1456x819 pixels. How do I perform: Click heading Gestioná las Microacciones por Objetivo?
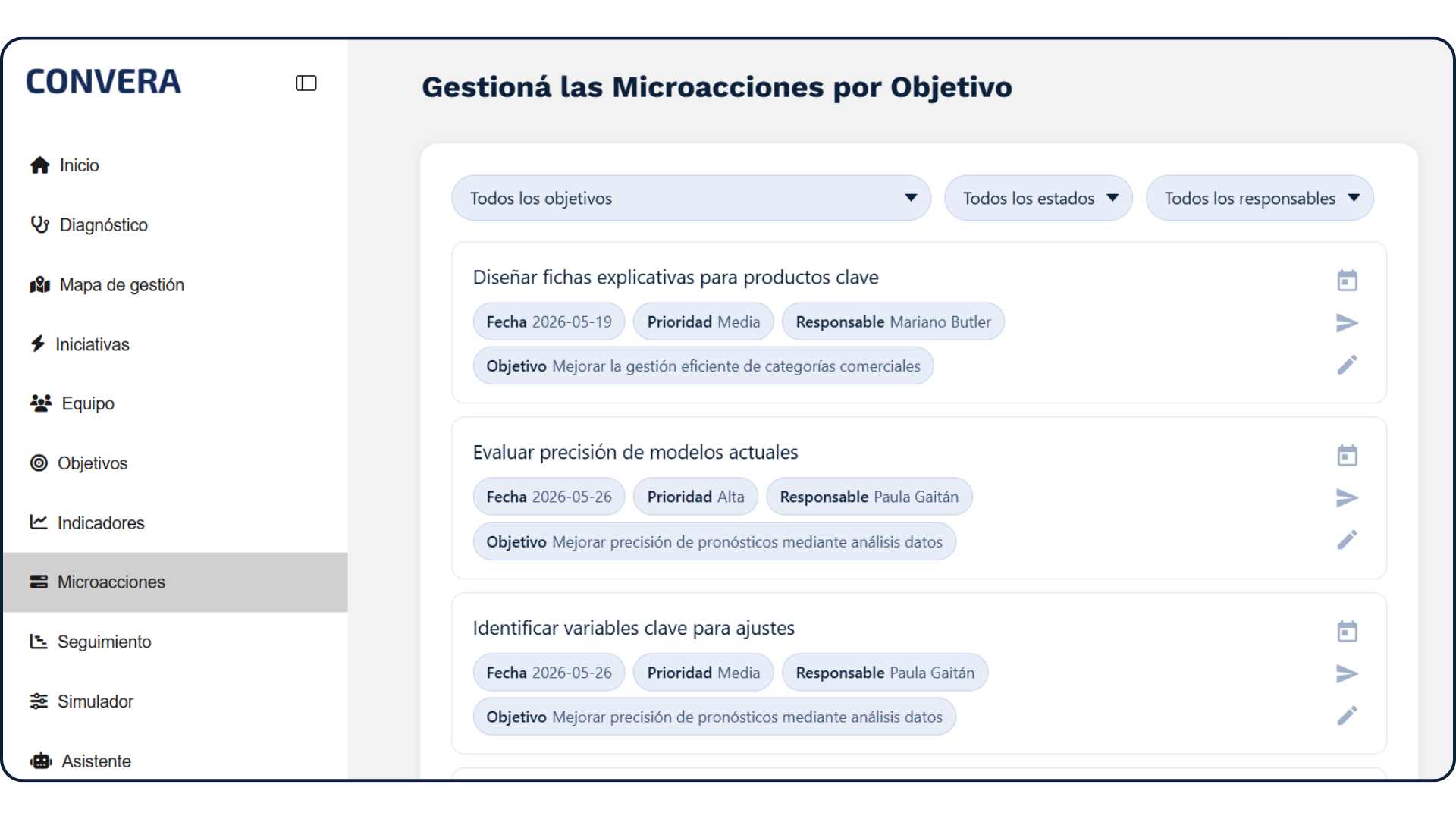tap(717, 87)
